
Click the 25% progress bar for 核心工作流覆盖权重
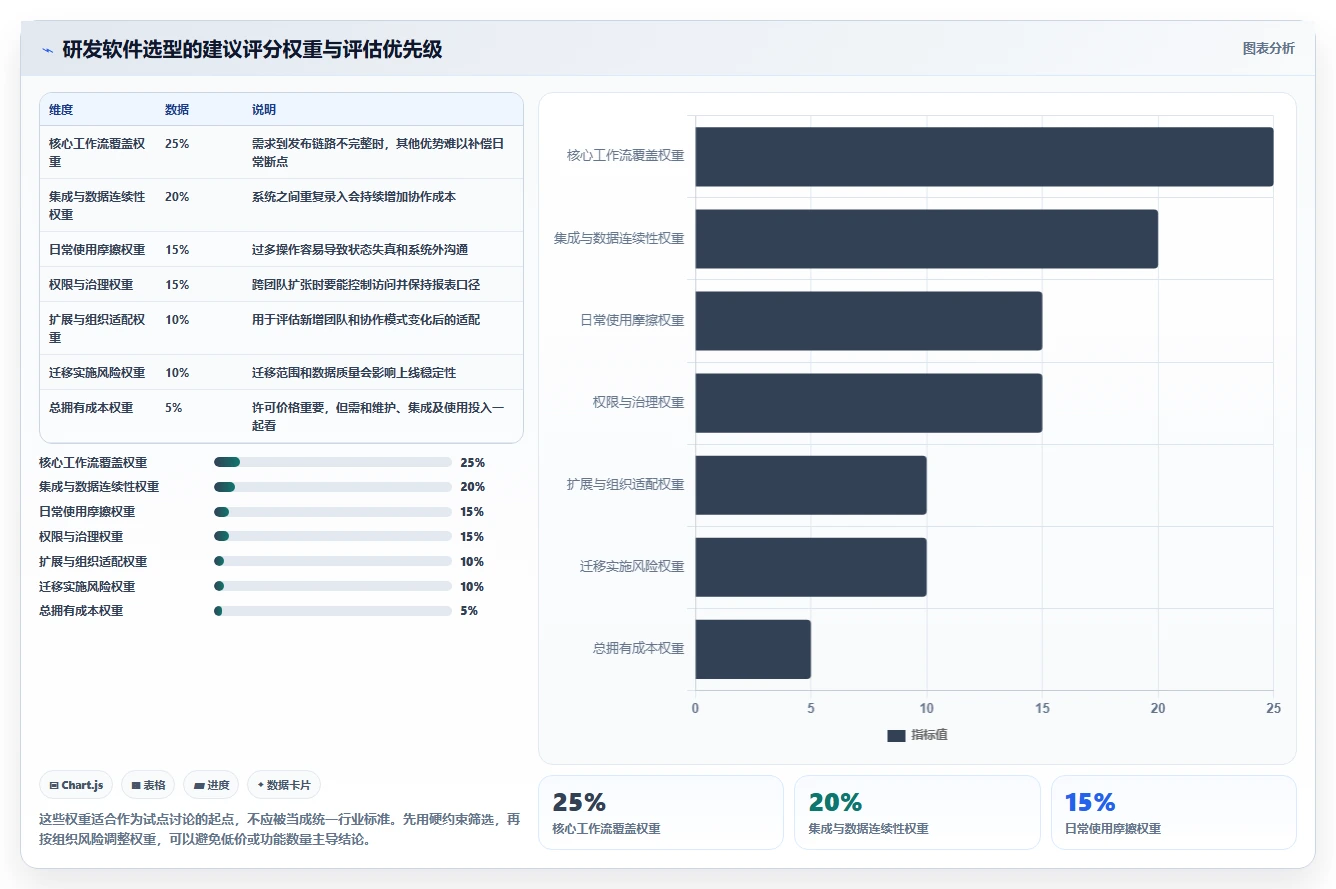pyautogui.click(x=333, y=463)
